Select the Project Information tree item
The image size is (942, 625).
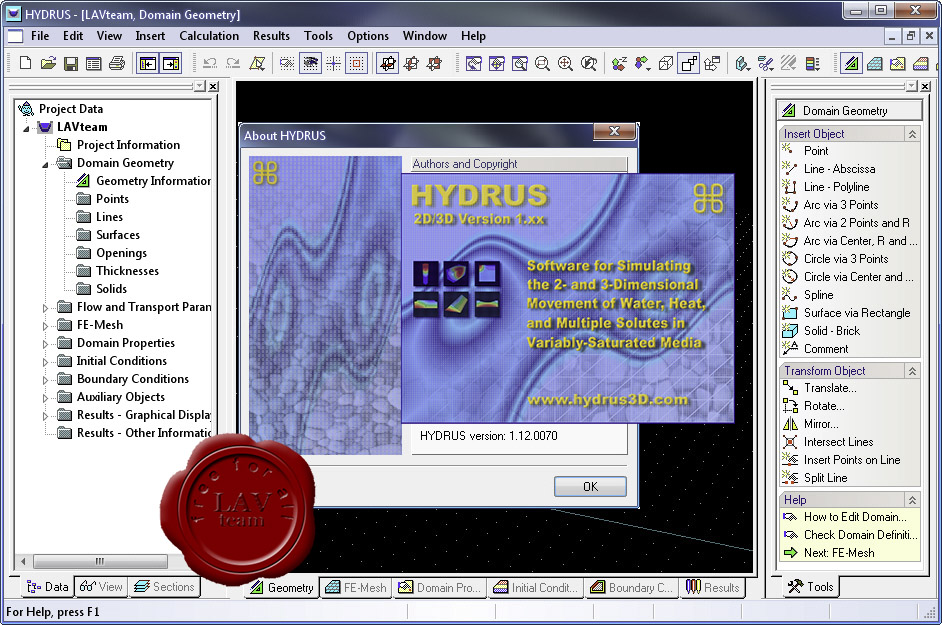click(119, 145)
